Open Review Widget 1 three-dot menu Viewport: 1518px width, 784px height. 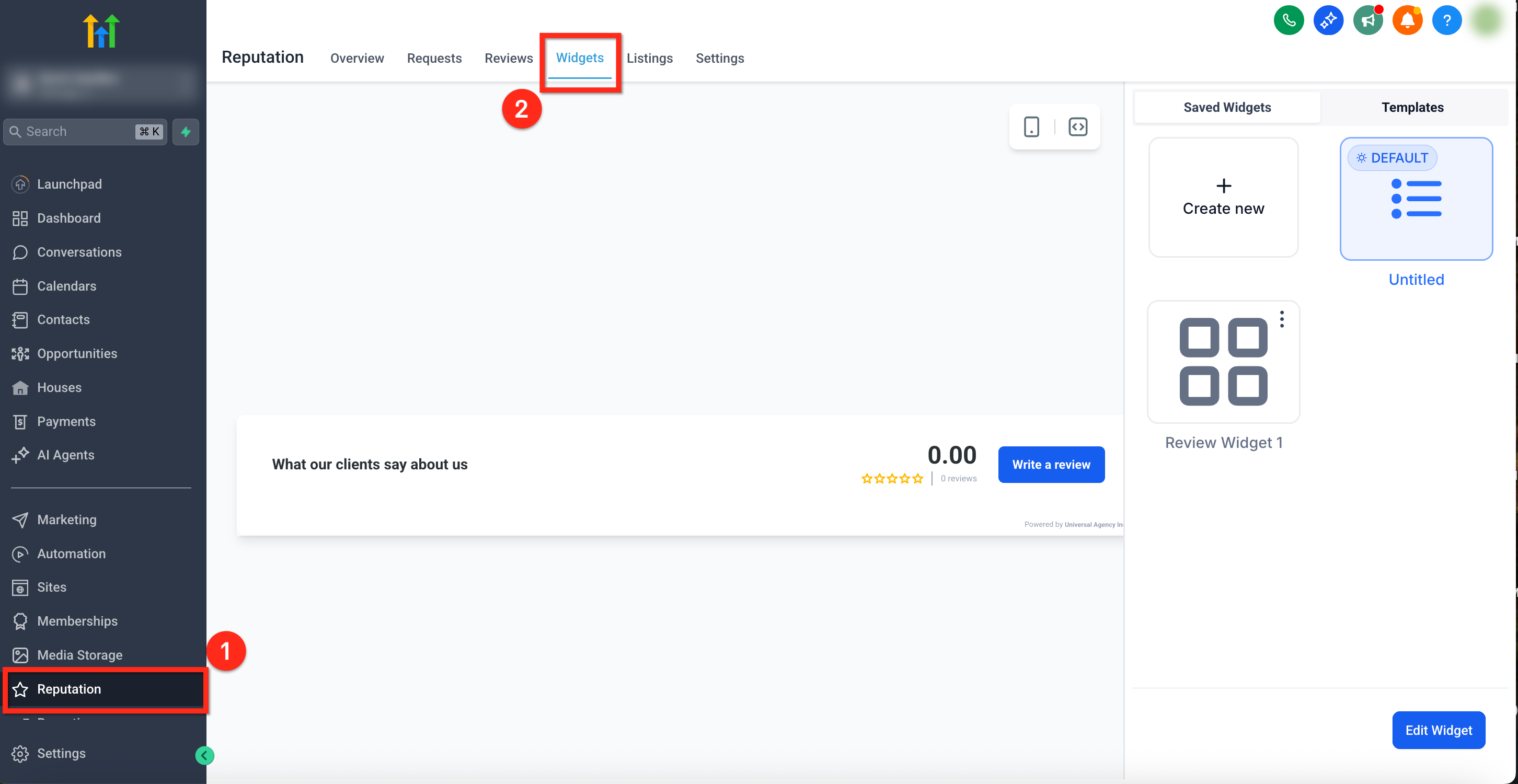1282,319
